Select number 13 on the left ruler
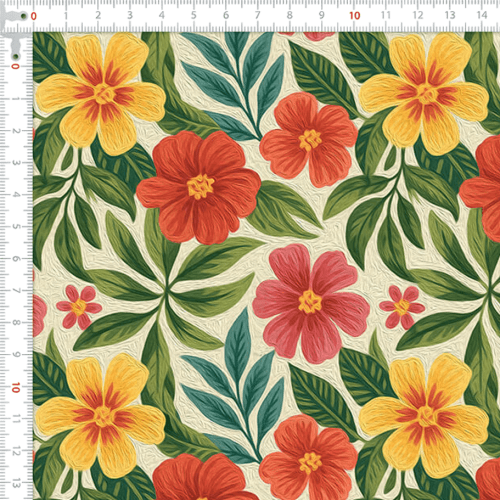 [x=15, y=483]
